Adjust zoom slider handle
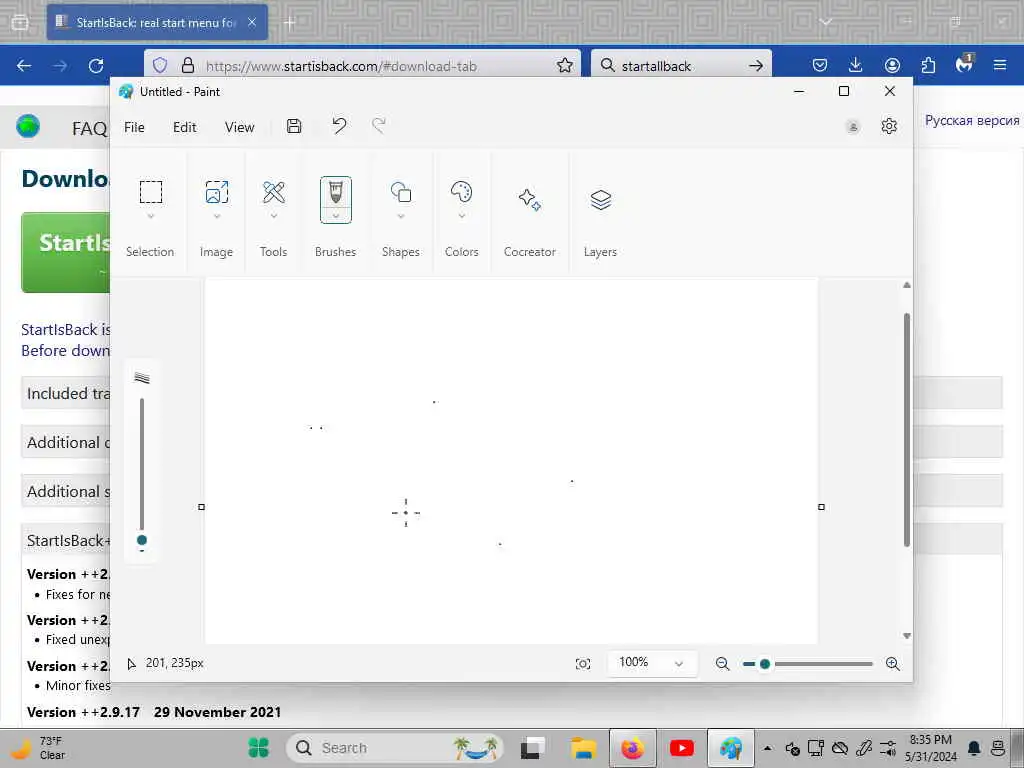The height and width of the screenshot is (768, 1024). pos(765,664)
